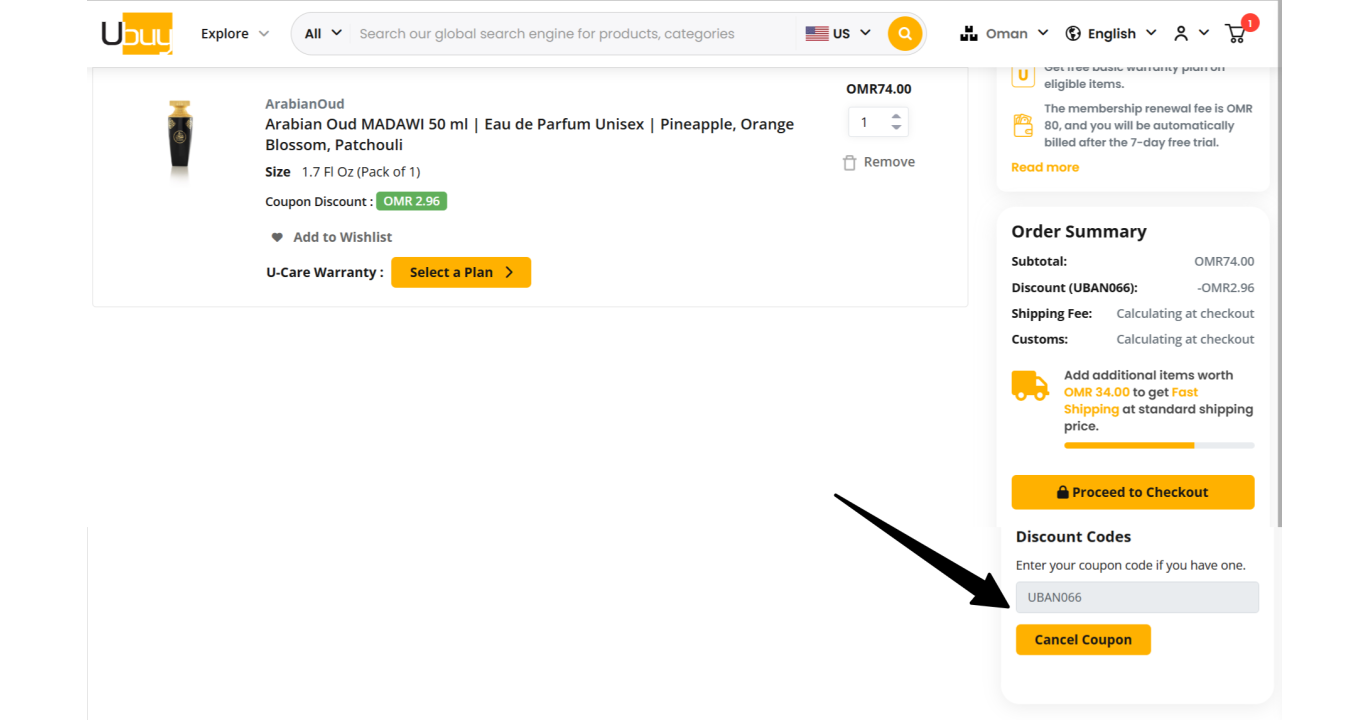Click the Oman country icon
This screenshot has width=1368, height=720.
coord(968,33)
